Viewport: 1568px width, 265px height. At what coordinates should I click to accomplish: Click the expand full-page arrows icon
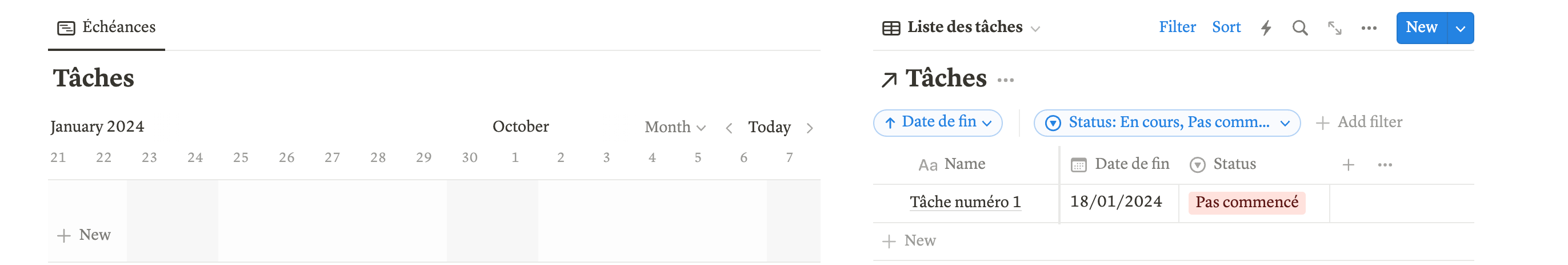click(1334, 28)
